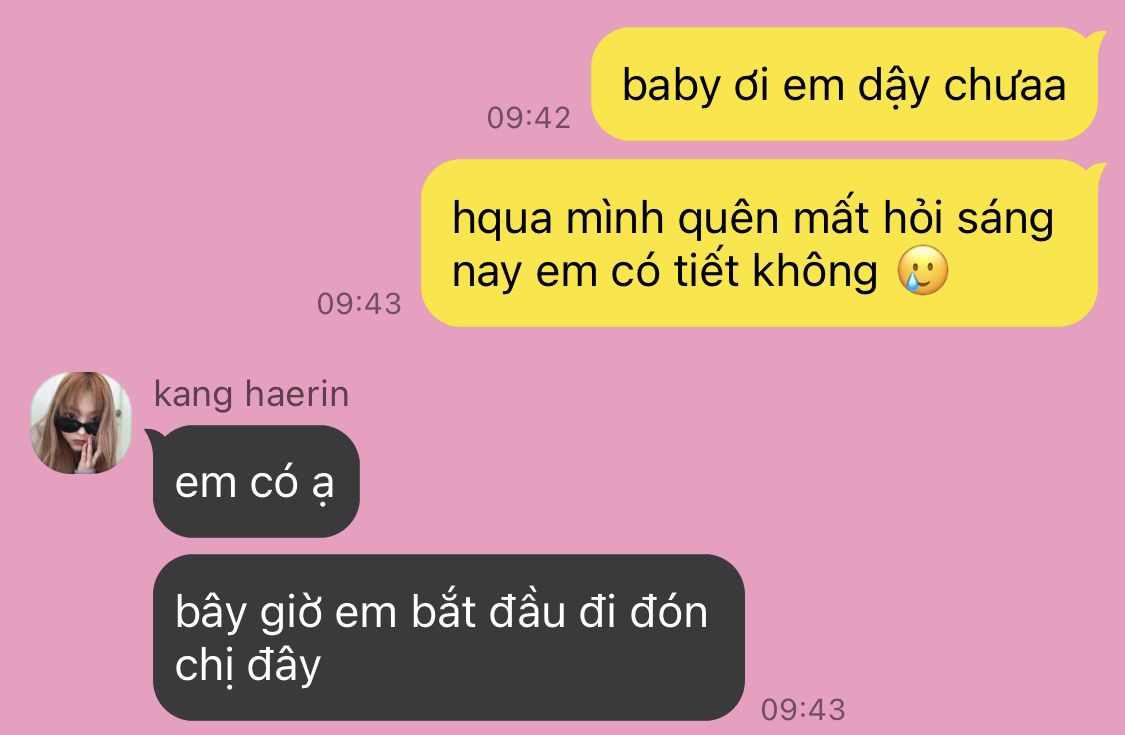Tap the "hqua mình quên mất" message bubble
The height and width of the screenshot is (735, 1125).
pyautogui.click(x=759, y=243)
